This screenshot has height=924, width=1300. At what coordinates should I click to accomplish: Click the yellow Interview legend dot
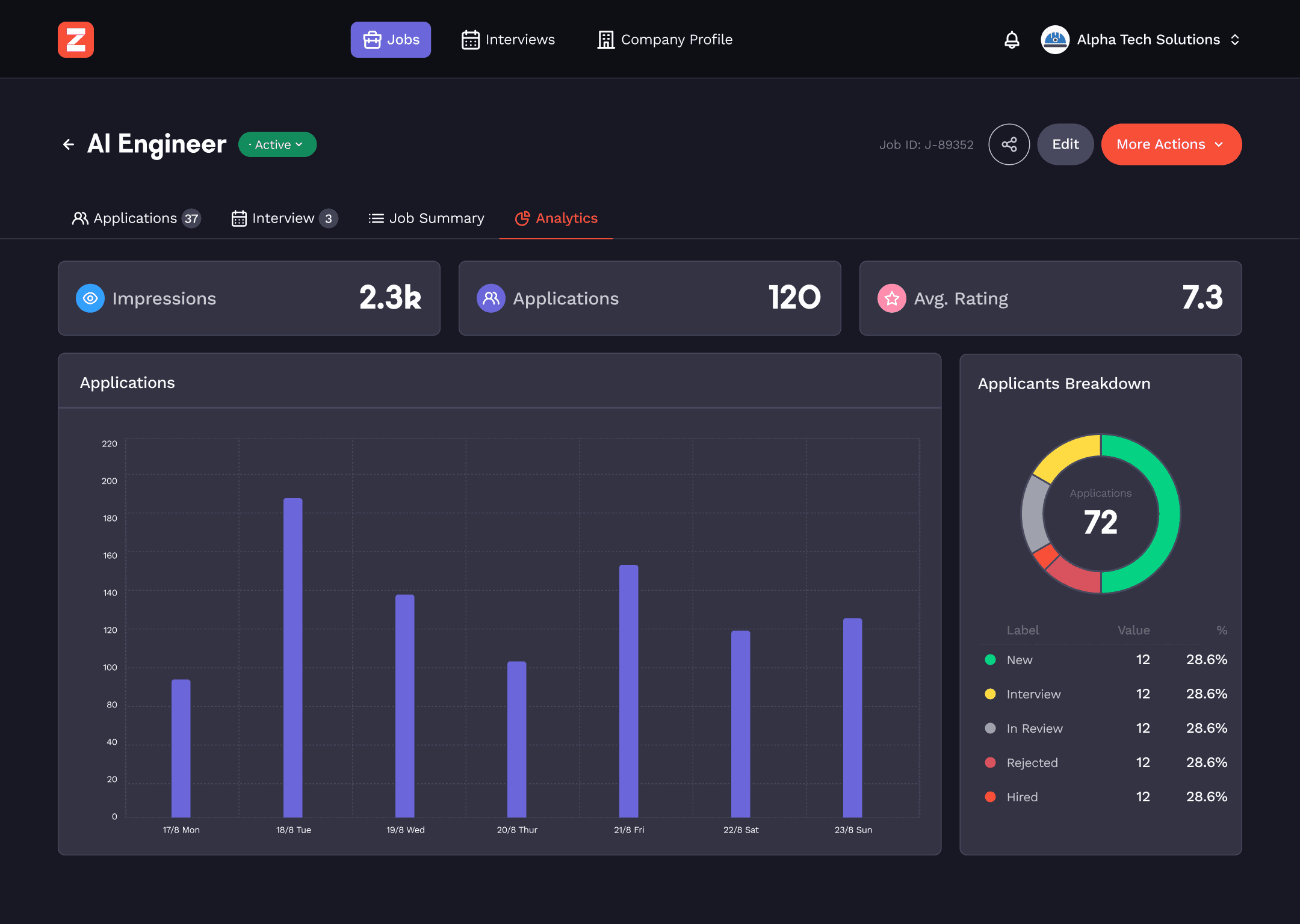tap(990, 694)
